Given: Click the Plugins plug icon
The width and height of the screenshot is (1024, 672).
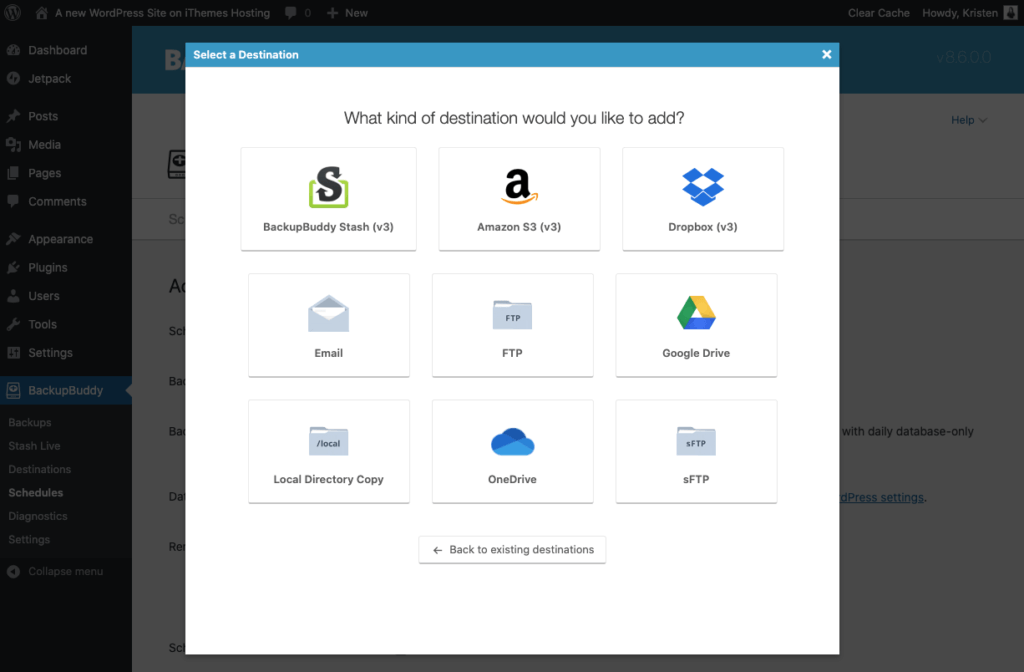Looking at the screenshot, I should tap(13, 267).
